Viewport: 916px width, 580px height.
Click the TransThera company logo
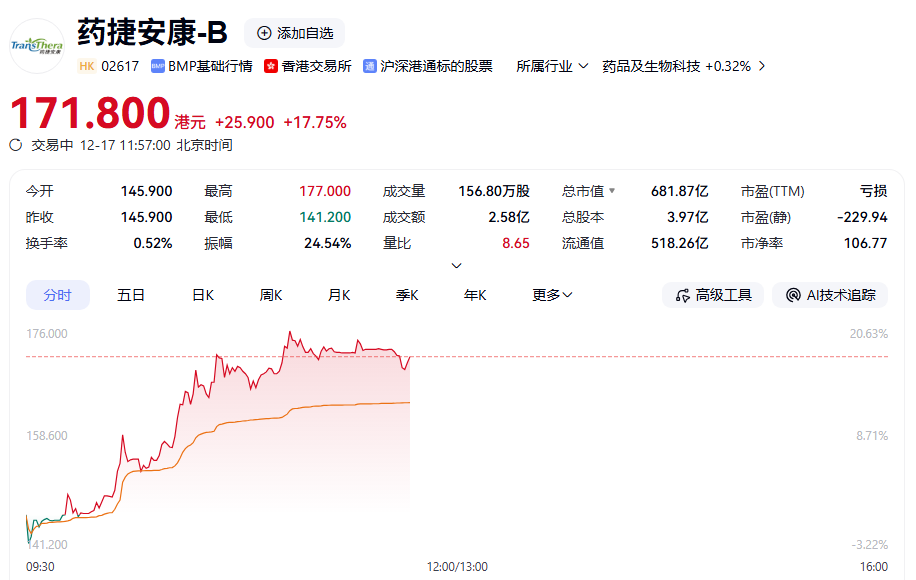(37, 45)
